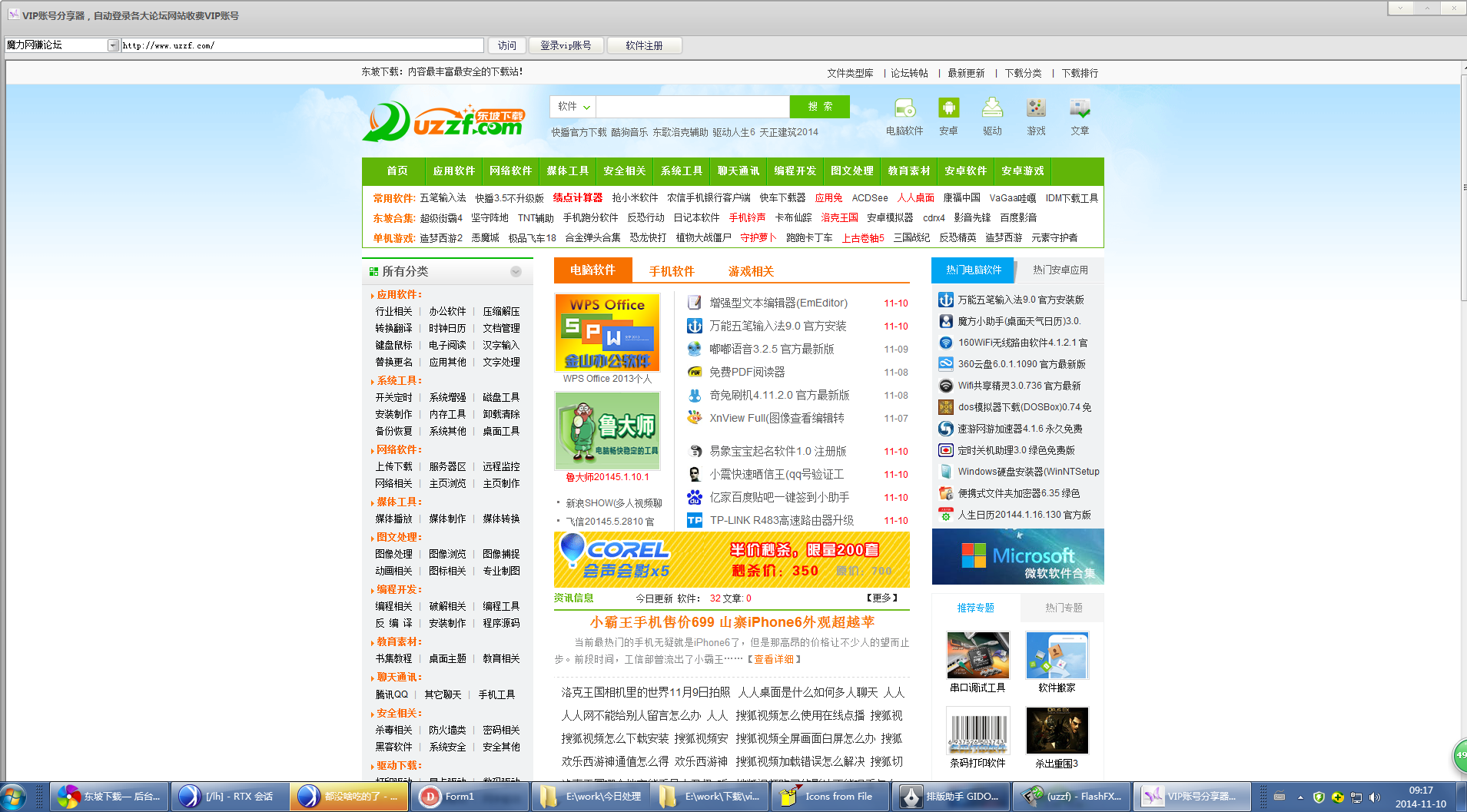Click the URL address input field
Viewport: 1467px width, 812px height.
pyautogui.click(x=302, y=45)
